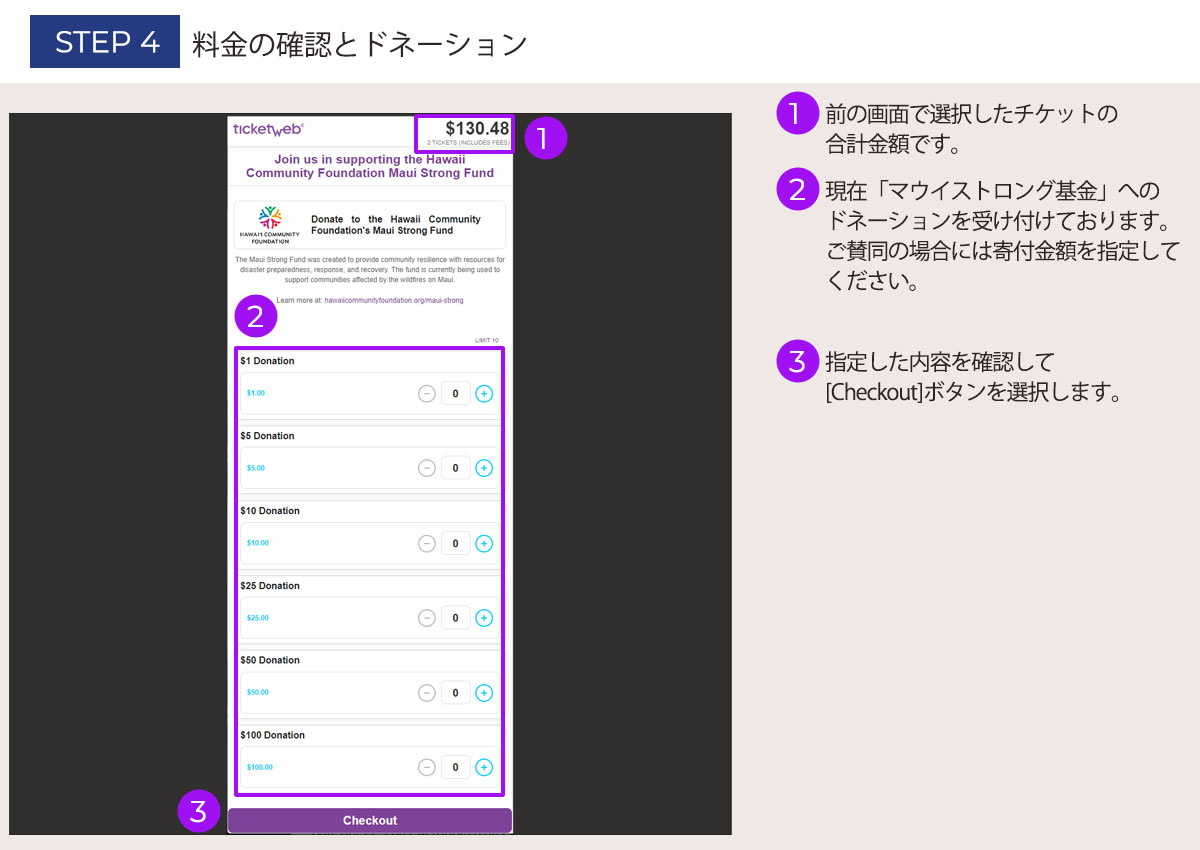Viewport: 1200px width, 850px height.
Task: Select the $1 Donation quantity field
Action: coord(455,394)
